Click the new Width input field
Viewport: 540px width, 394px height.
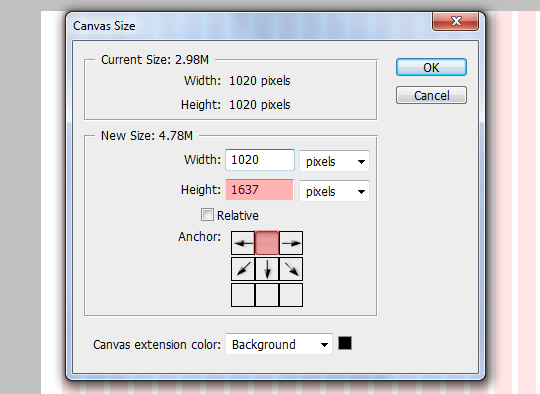pyautogui.click(x=260, y=160)
